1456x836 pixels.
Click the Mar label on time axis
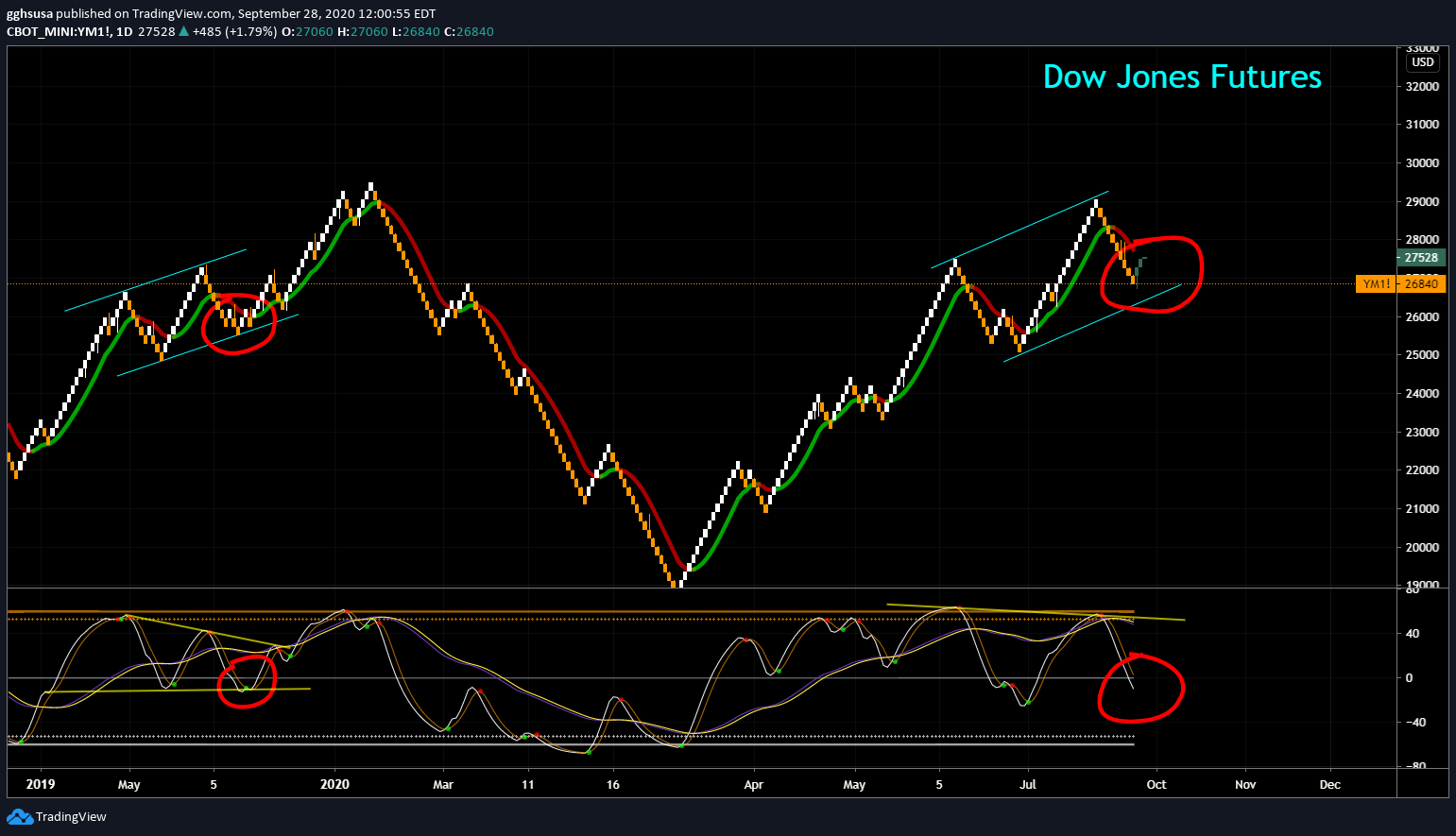tap(443, 784)
